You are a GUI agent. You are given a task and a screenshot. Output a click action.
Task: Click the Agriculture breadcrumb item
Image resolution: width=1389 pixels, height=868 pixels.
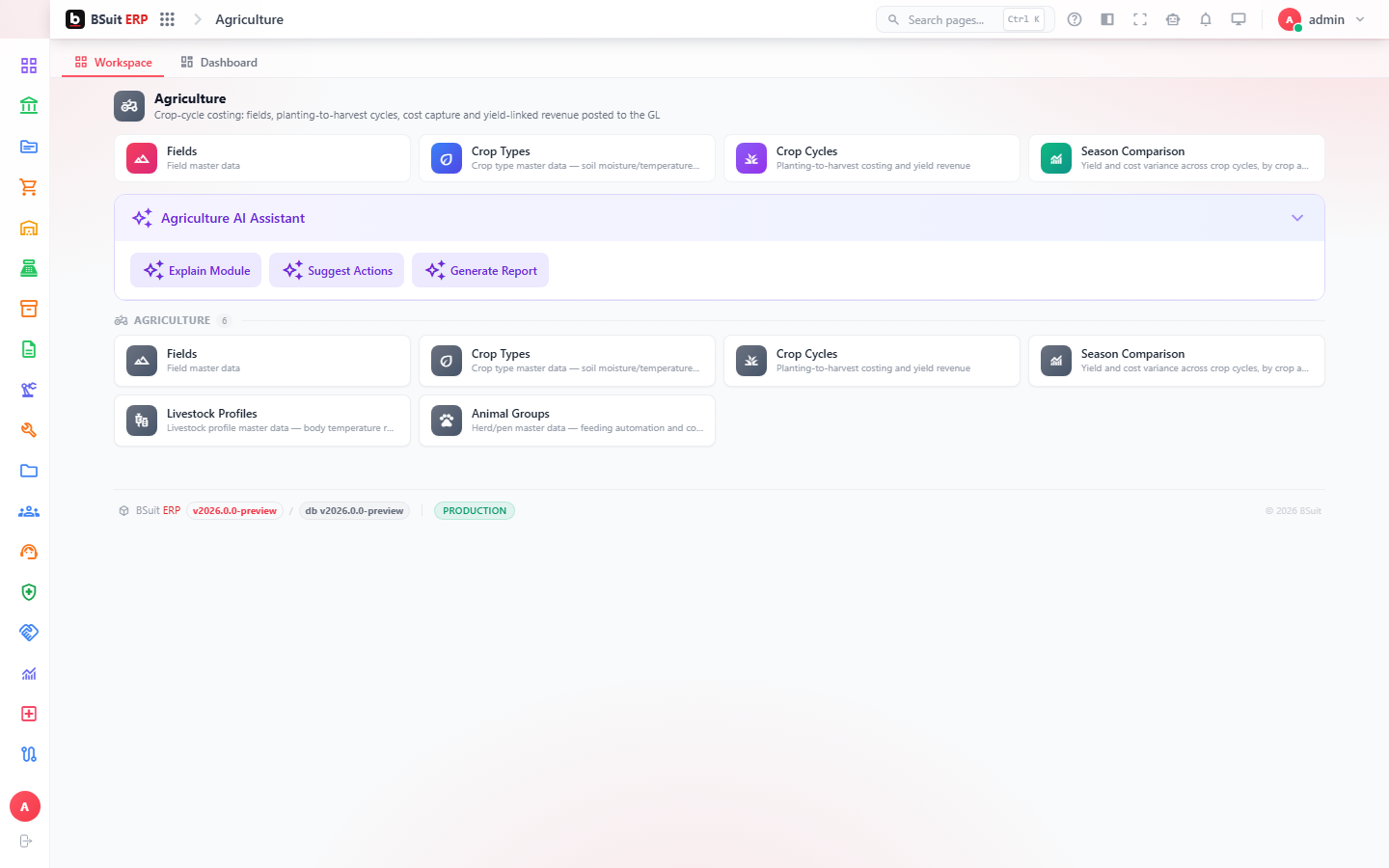249,19
